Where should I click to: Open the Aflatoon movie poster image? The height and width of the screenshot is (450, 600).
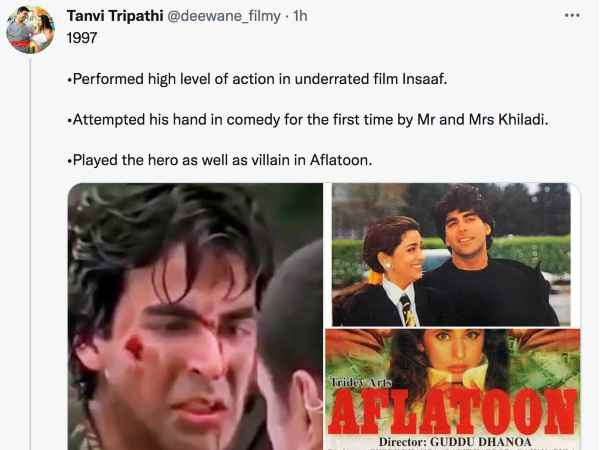[x=453, y=389]
